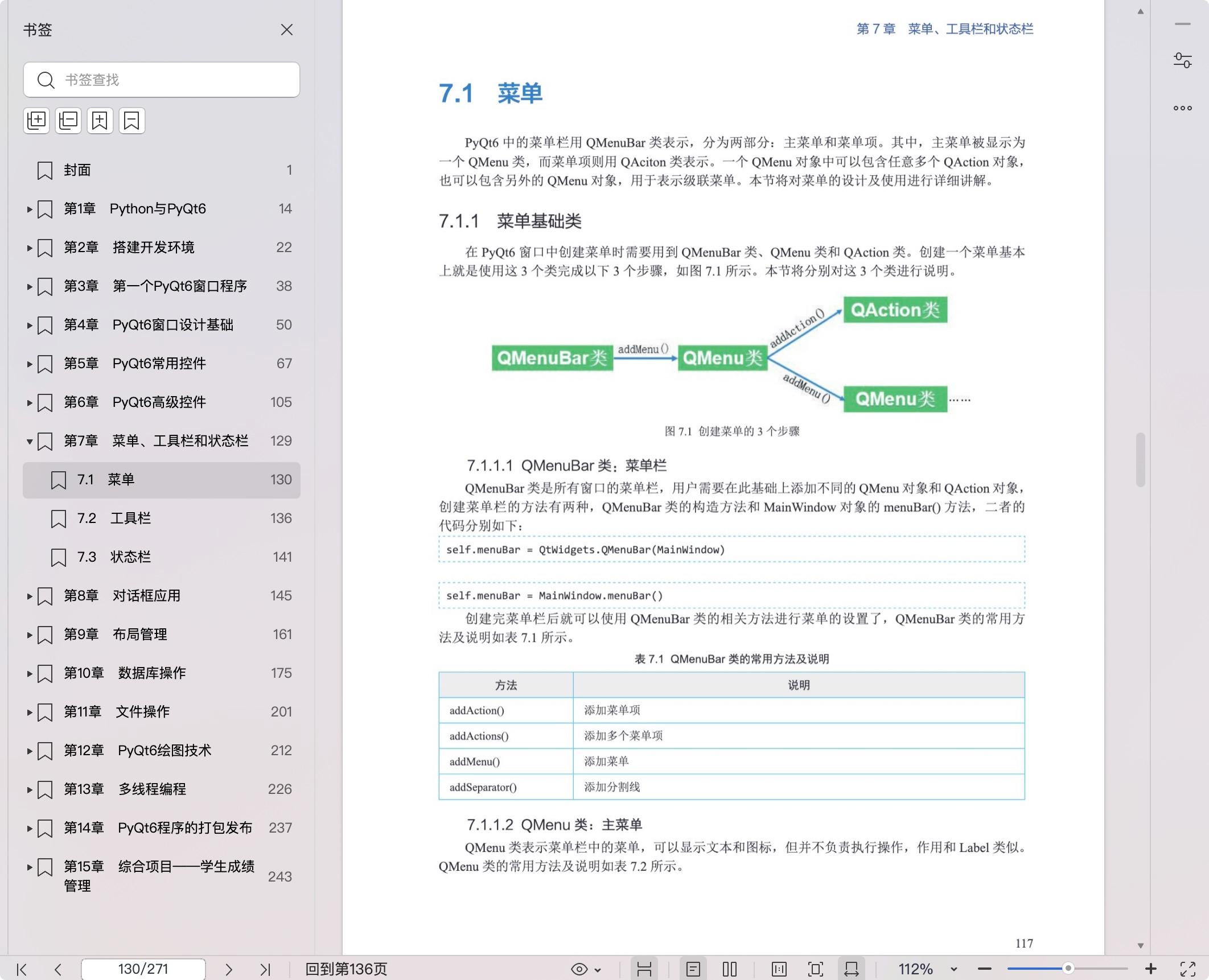Open the 封面 bookmark
This screenshot has width=1209, height=980.
tap(162, 170)
